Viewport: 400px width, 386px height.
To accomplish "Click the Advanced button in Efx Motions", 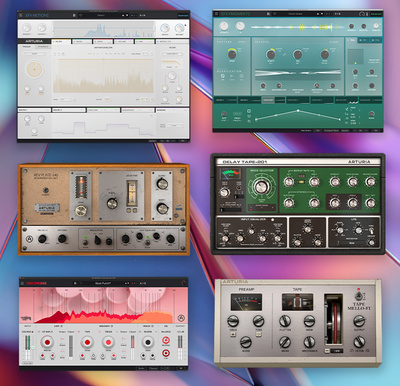I will 183,15.
